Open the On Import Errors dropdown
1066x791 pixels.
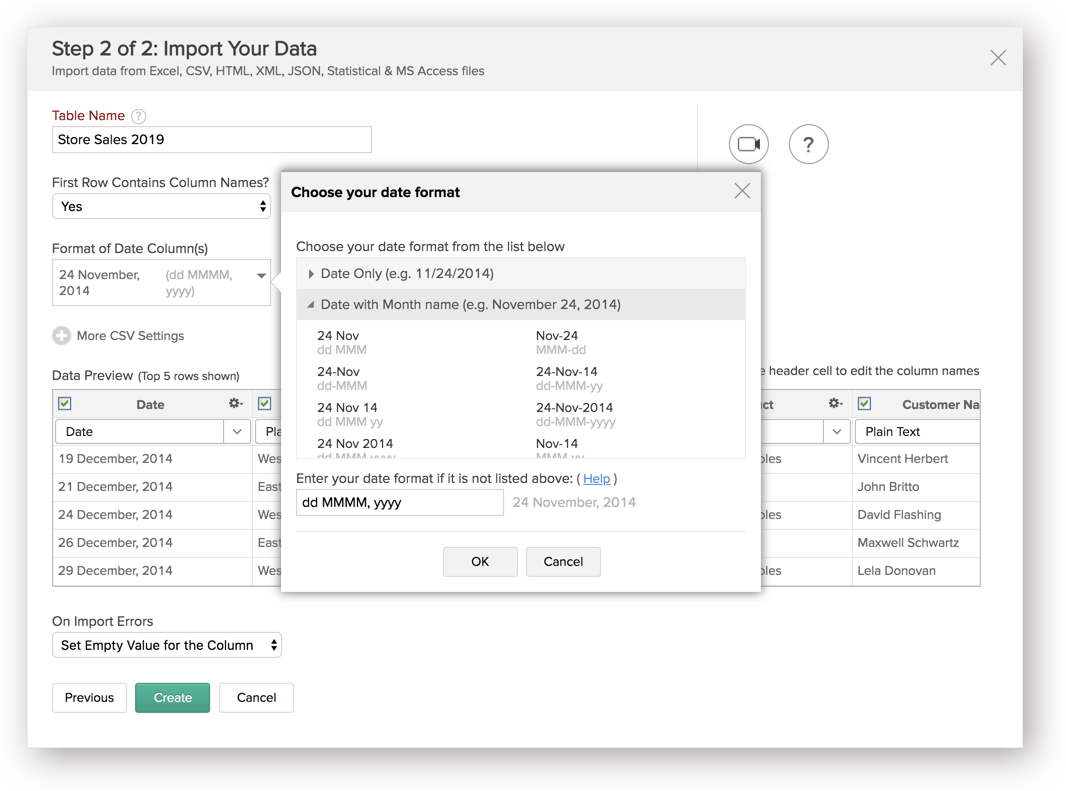click(167, 645)
